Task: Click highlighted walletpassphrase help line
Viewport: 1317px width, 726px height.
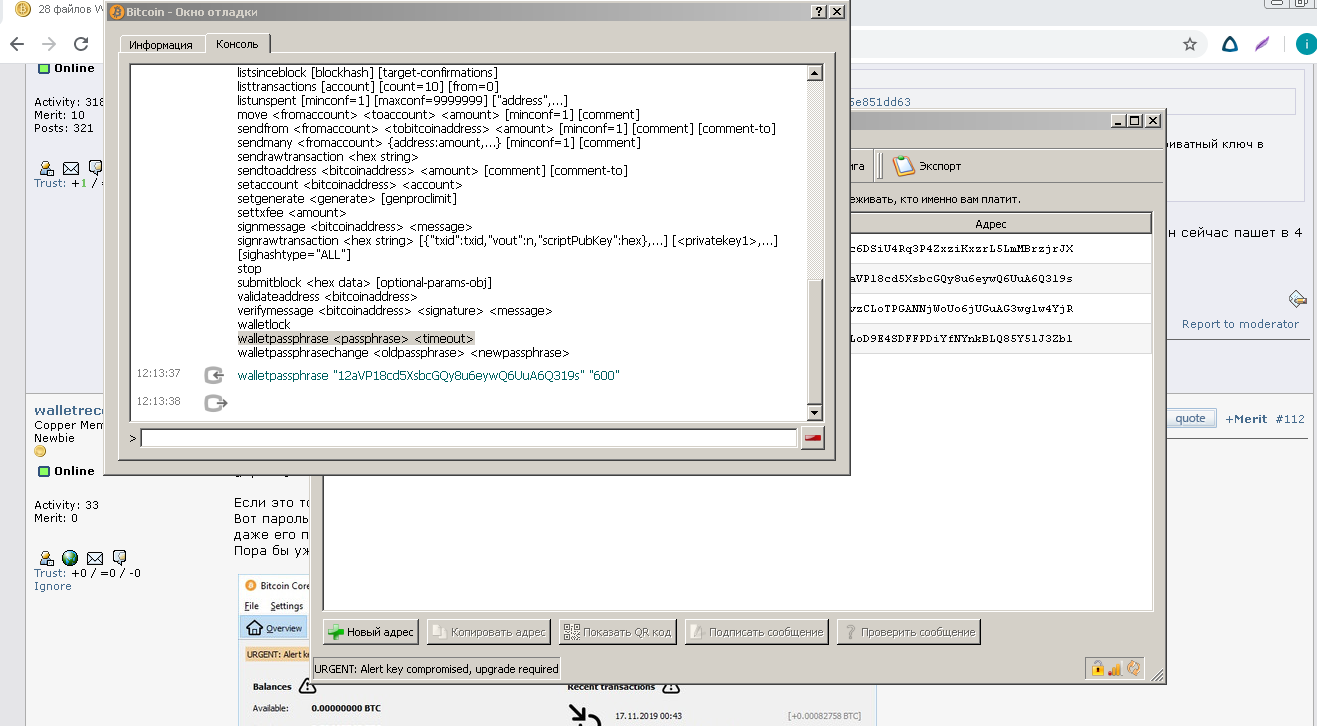Action: 355,339
